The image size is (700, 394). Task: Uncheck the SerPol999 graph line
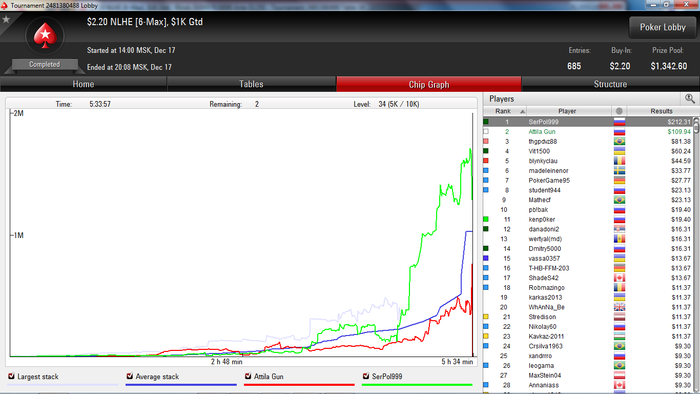pyautogui.click(x=366, y=376)
